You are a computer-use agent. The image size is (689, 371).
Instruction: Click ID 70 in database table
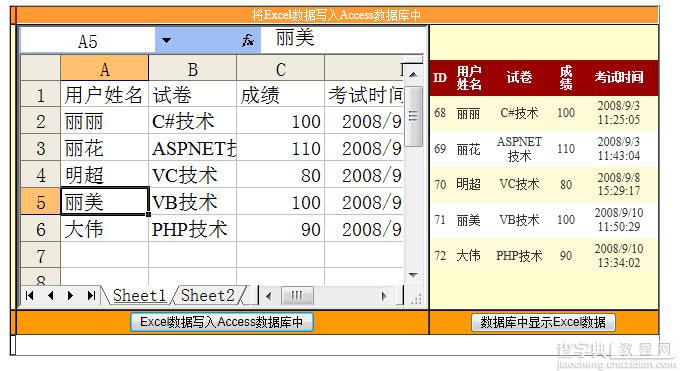[440, 184]
